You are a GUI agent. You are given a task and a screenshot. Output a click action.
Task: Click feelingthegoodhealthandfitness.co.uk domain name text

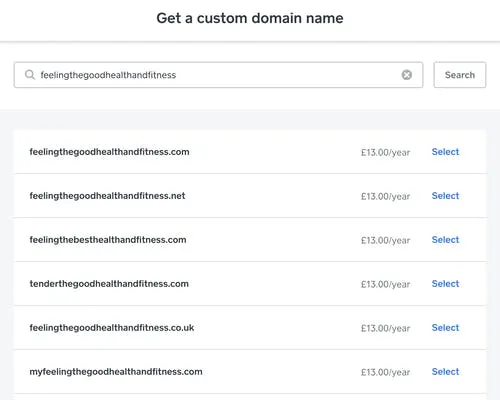click(x=112, y=328)
